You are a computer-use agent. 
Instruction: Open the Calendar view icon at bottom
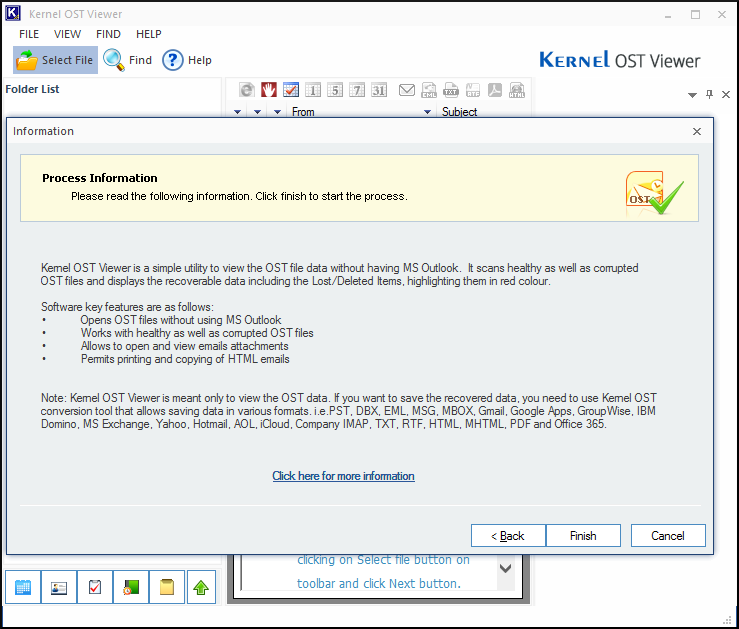(x=23, y=587)
